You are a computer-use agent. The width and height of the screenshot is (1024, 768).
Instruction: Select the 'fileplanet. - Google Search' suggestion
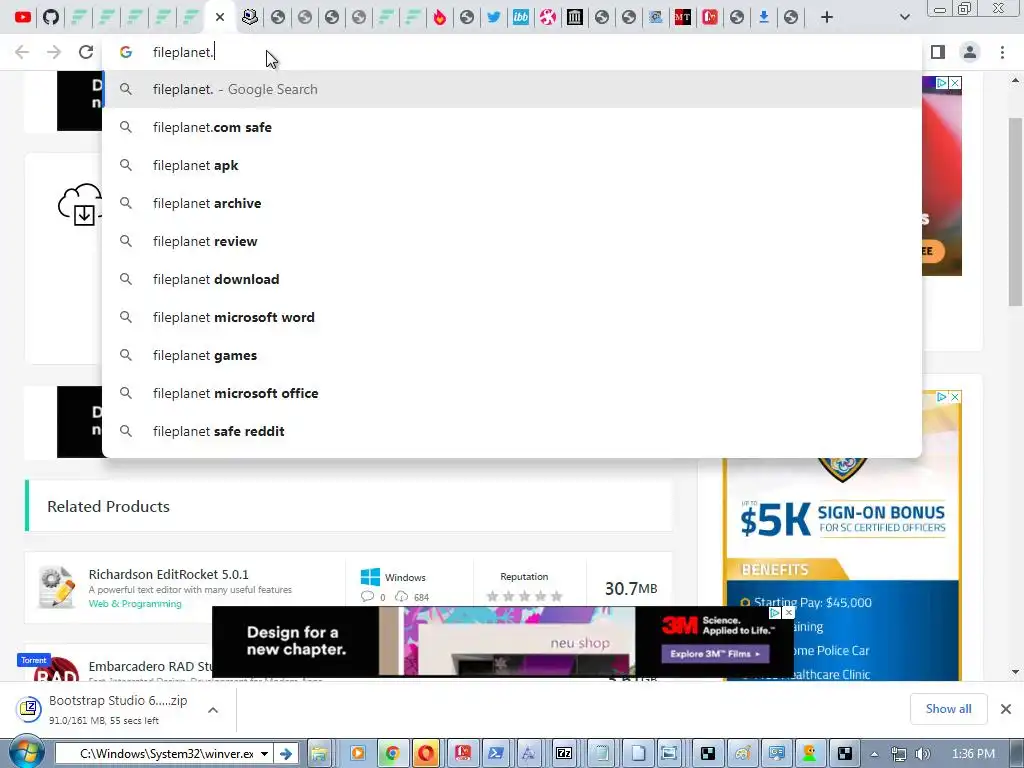(x=512, y=89)
